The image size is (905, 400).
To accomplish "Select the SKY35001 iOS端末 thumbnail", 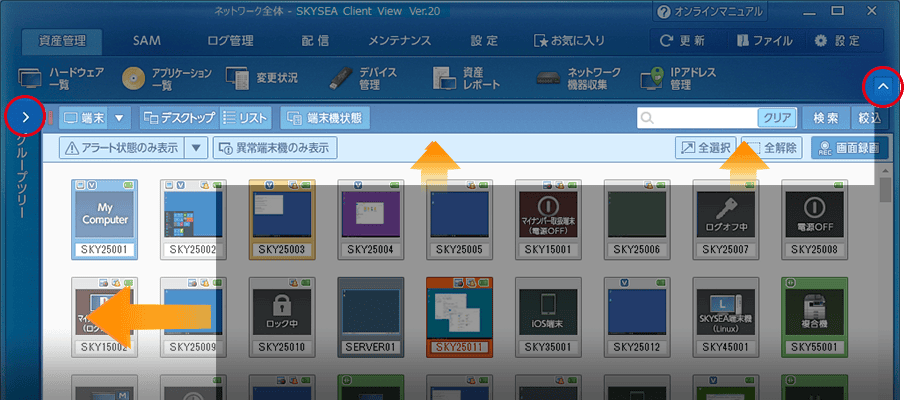I will [x=548, y=317].
